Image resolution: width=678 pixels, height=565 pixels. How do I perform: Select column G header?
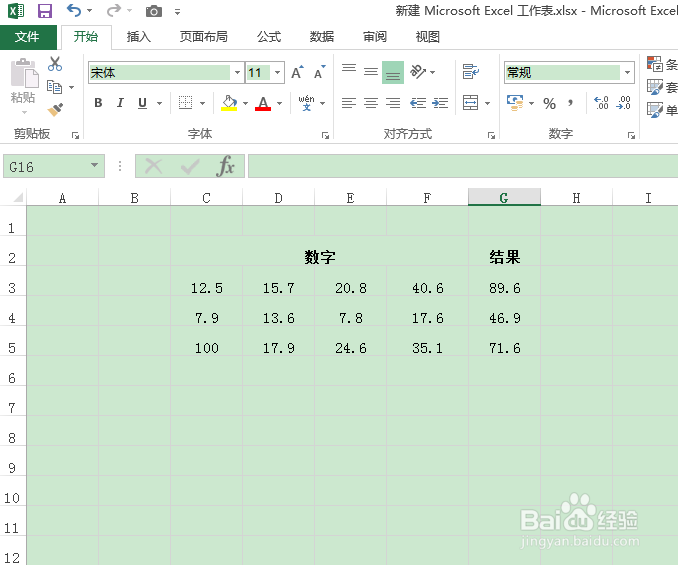tap(504, 198)
